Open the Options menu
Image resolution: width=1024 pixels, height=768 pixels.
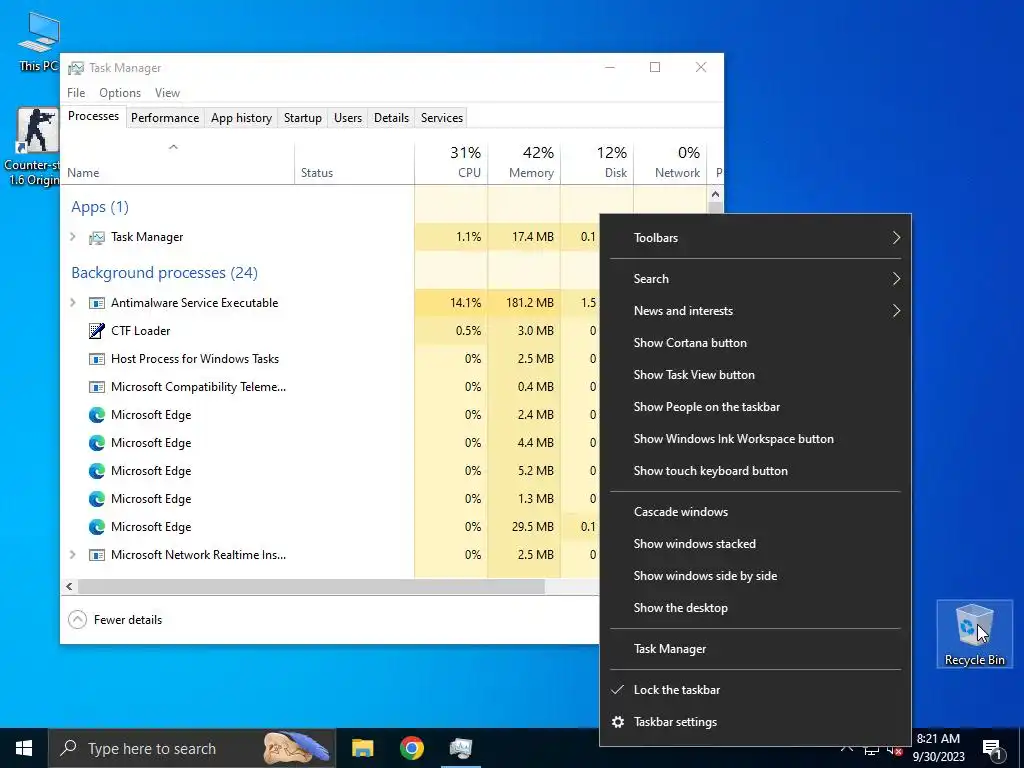(120, 93)
